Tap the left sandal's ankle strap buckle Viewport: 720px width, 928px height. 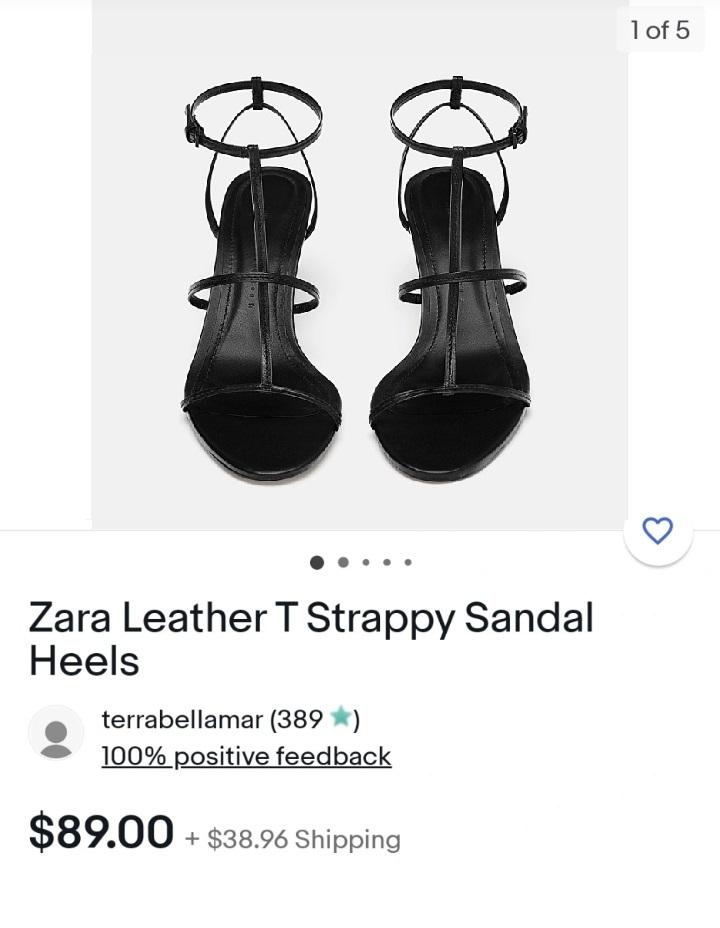[x=192, y=126]
